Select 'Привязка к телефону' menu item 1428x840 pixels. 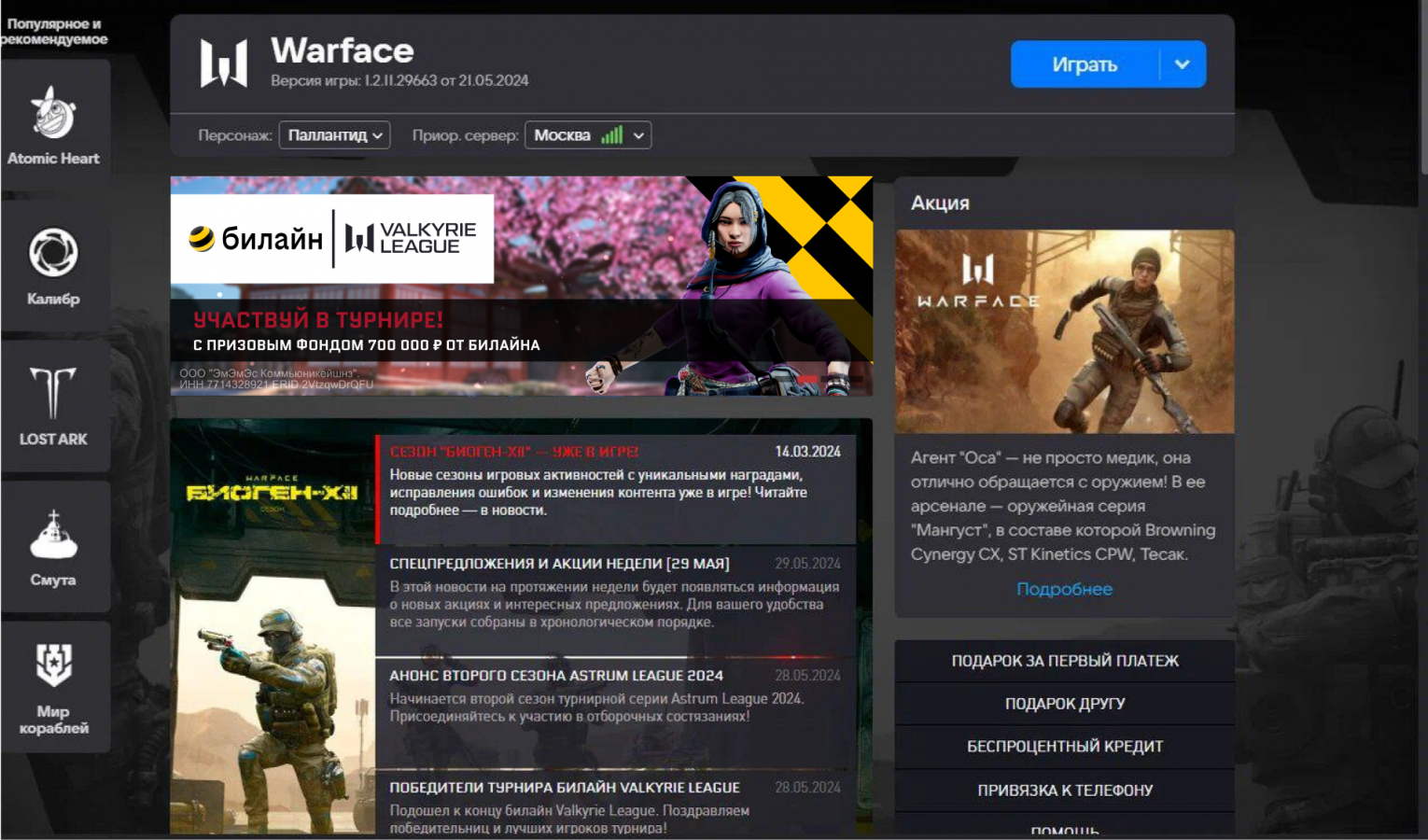click(x=1065, y=790)
